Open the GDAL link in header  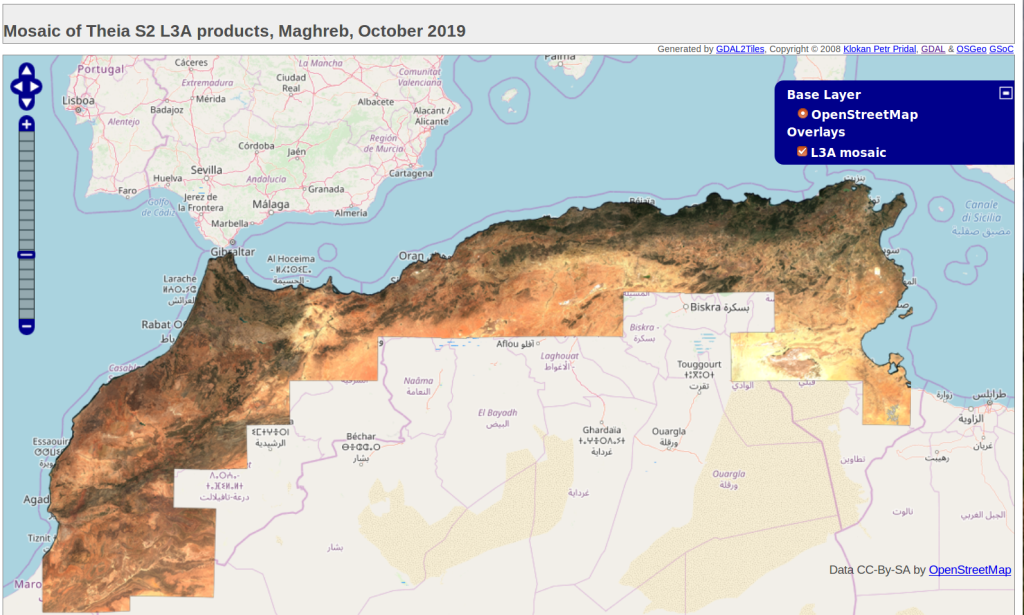(x=933, y=49)
